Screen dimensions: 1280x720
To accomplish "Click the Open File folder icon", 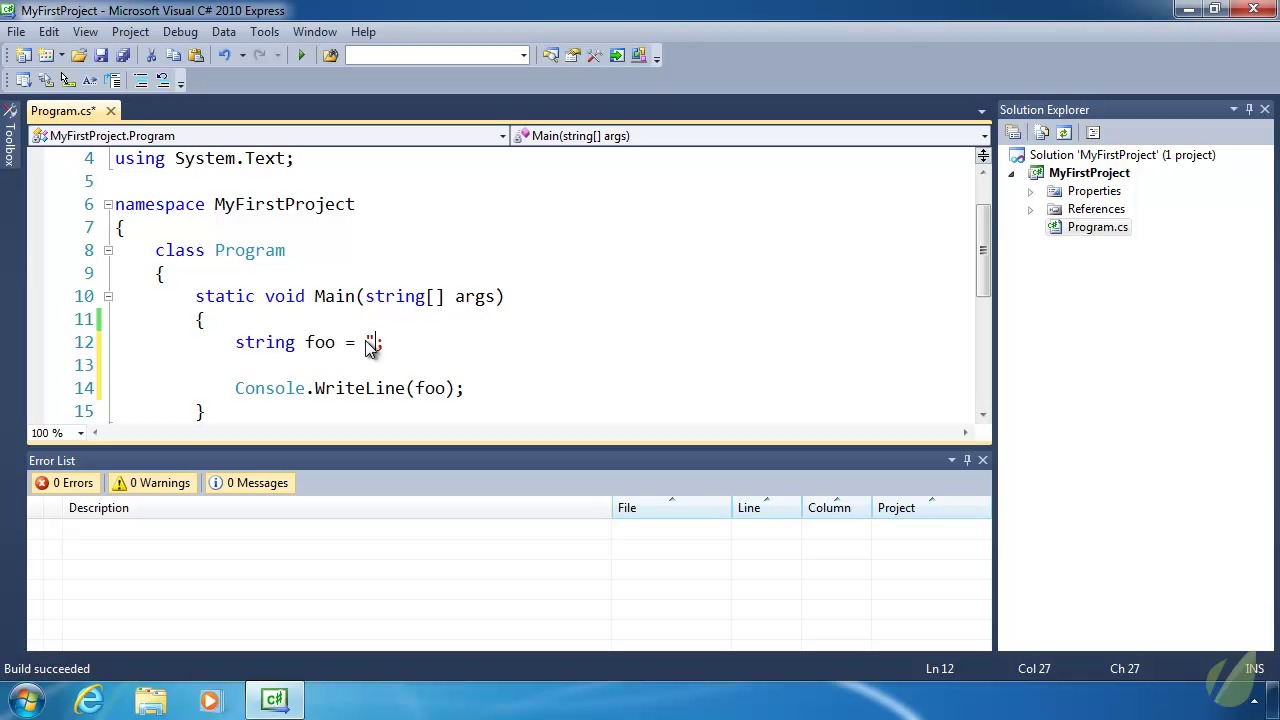I will pos(79,55).
